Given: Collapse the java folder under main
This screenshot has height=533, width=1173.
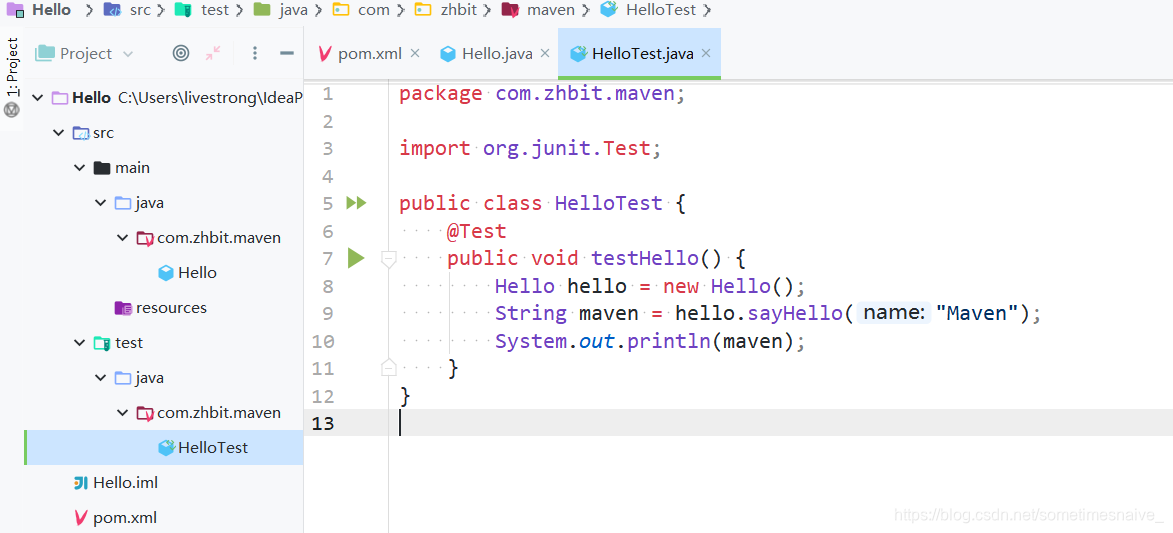Looking at the screenshot, I should (x=100, y=203).
